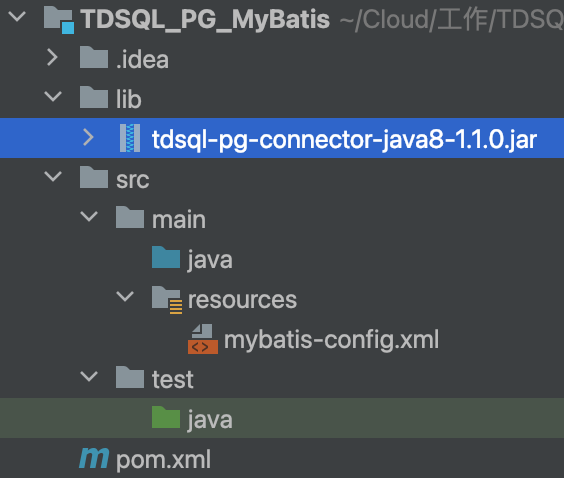
Task: Collapse the src folder
Action: (x=53, y=177)
